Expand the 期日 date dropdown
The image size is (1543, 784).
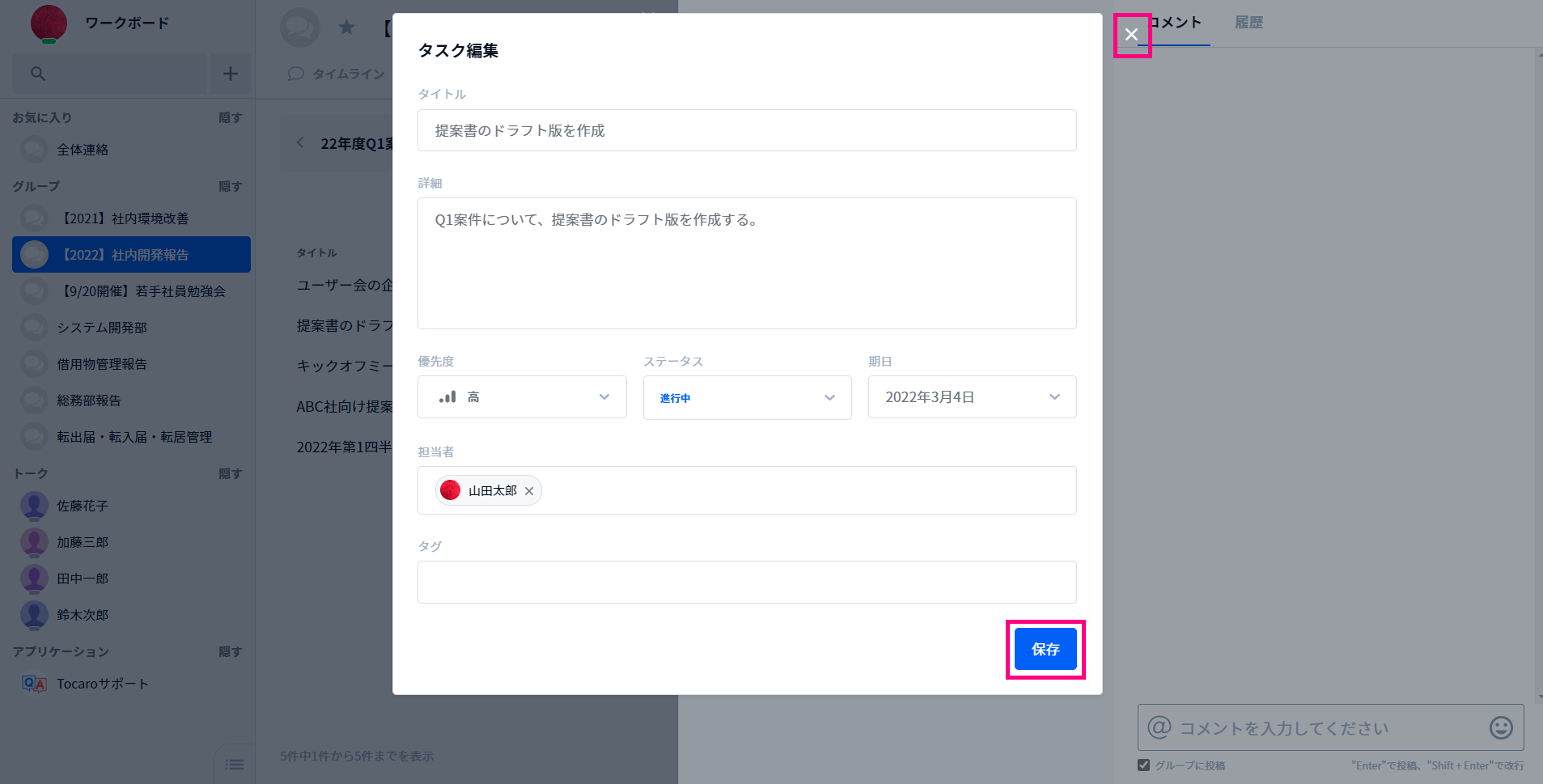(x=972, y=397)
